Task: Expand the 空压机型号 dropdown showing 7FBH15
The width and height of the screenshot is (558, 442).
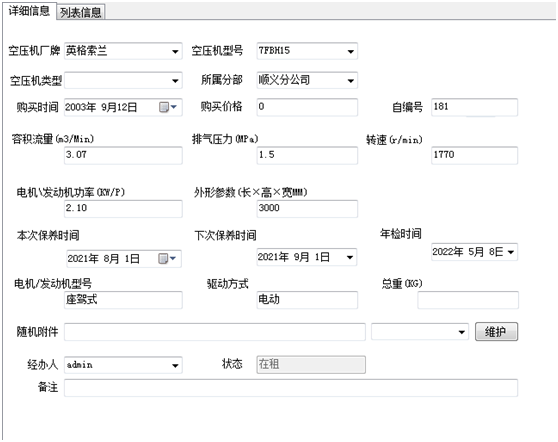Action: pyautogui.click(x=351, y=52)
